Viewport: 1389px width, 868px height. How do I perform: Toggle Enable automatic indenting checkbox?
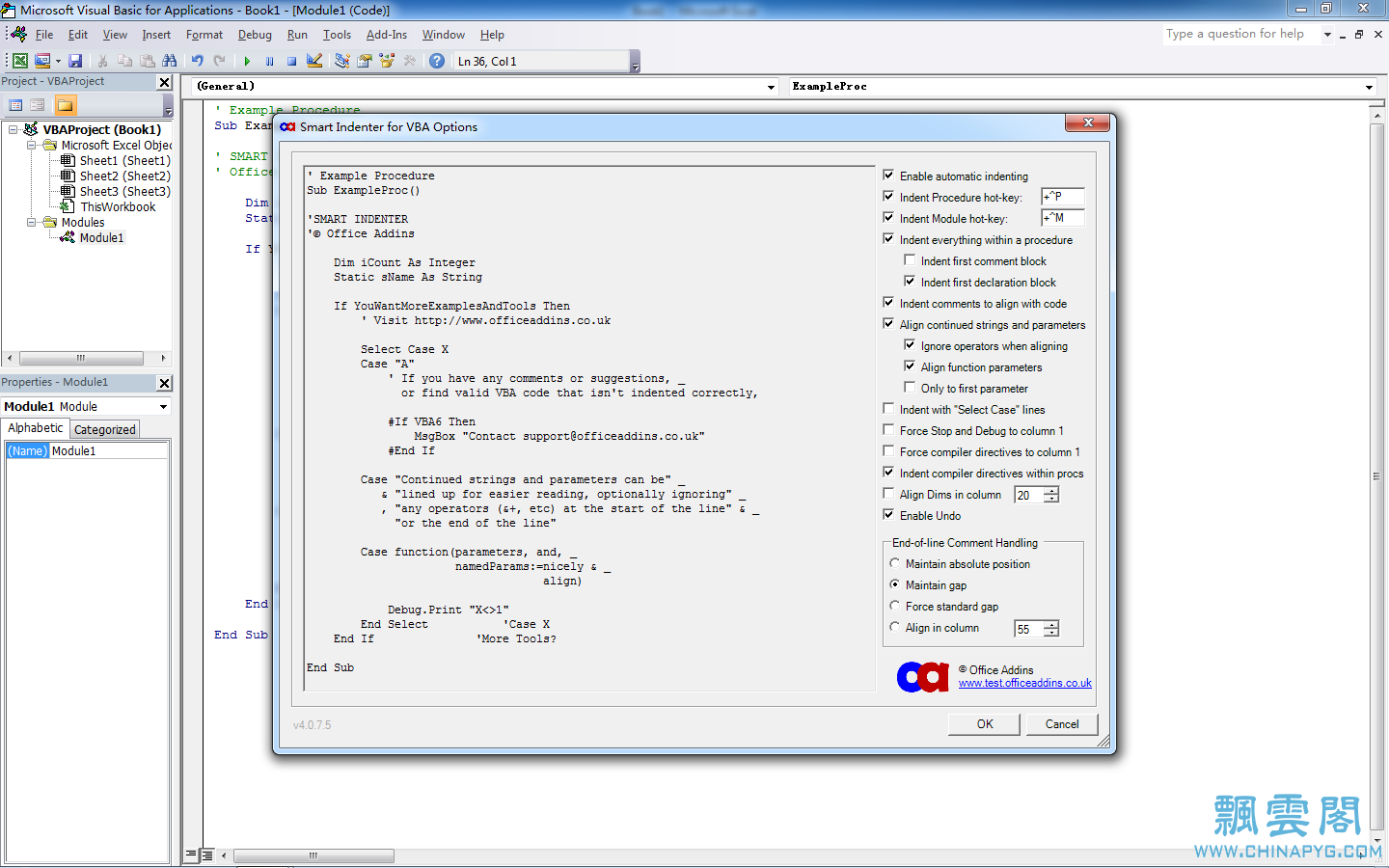888,176
